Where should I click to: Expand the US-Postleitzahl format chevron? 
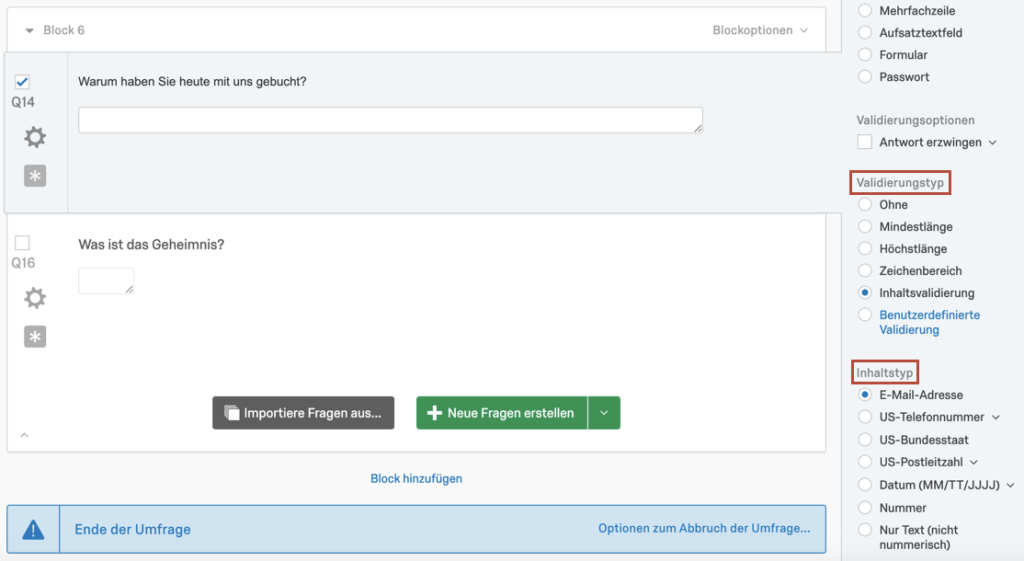coord(974,462)
